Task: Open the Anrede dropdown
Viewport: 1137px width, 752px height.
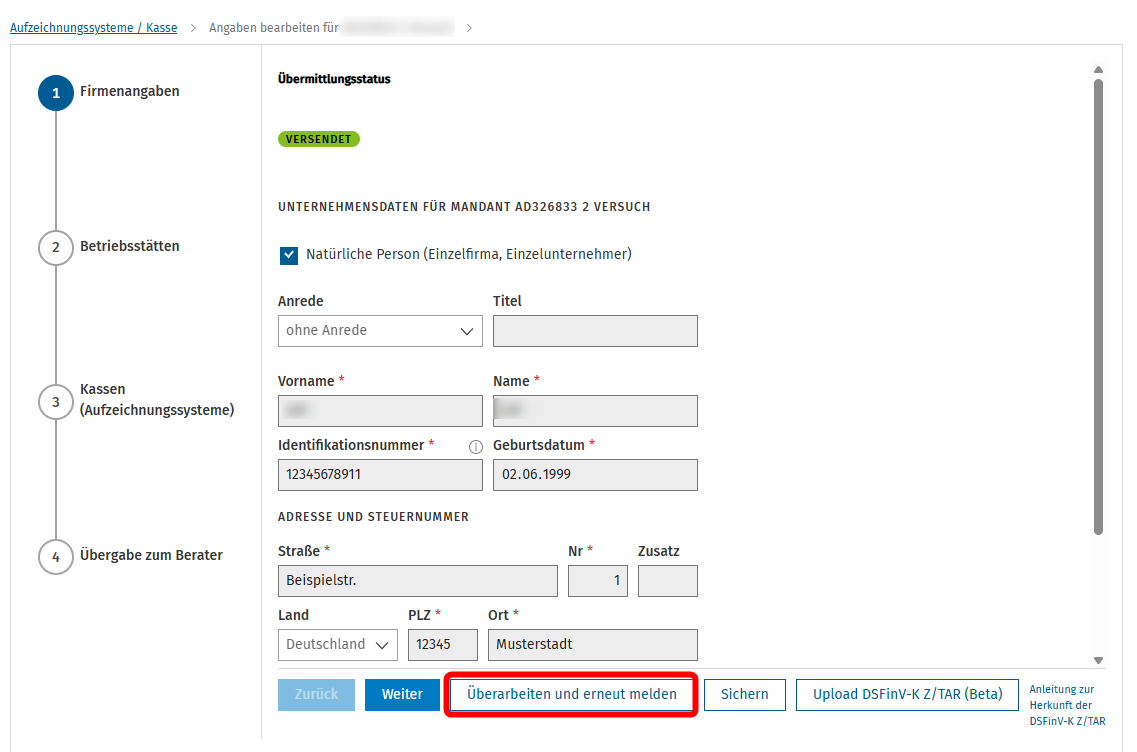Action: tap(380, 331)
